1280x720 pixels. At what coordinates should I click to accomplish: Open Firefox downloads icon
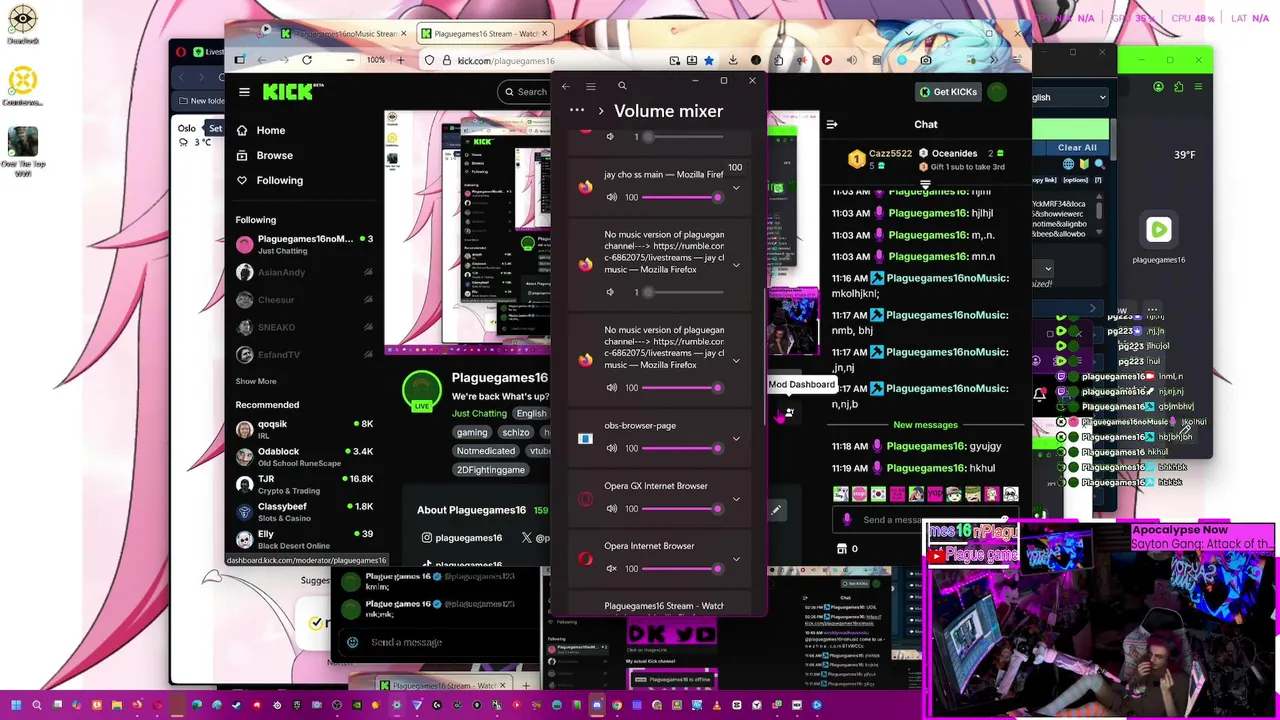pyautogui.click(x=733, y=60)
